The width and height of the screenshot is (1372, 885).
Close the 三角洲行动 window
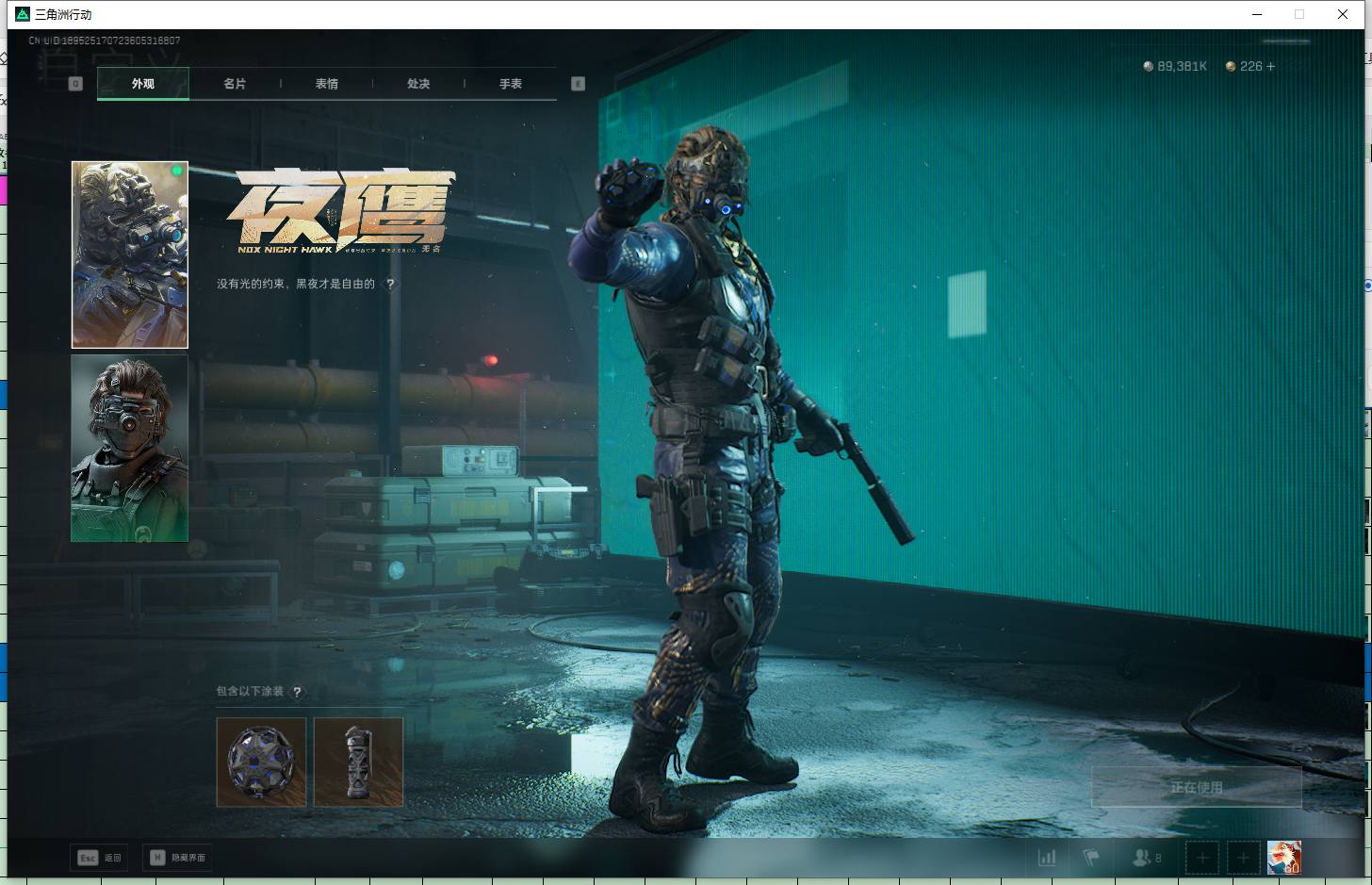pyautogui.click(x=1343, y=14)
